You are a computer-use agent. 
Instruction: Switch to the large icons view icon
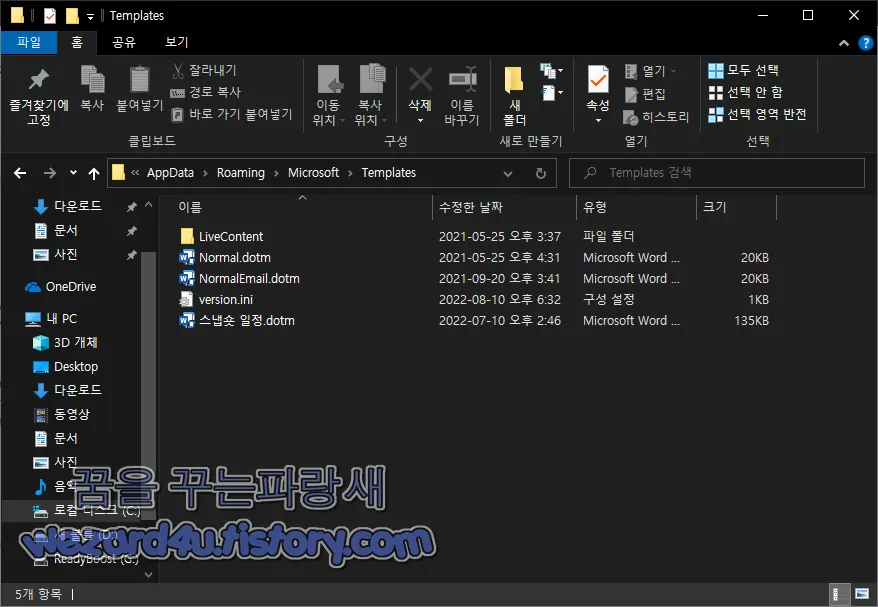pyautogui.click(x=862, y=594)
